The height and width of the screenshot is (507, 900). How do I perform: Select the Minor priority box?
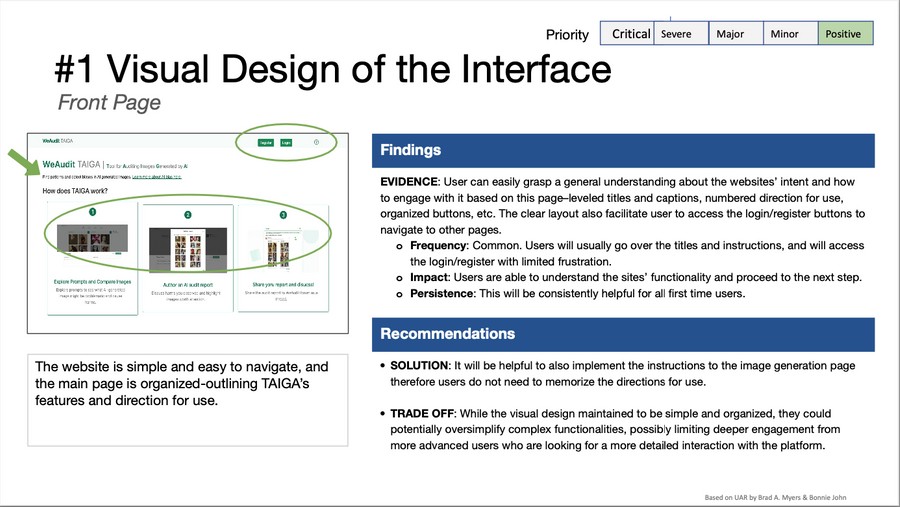(791, 33)
